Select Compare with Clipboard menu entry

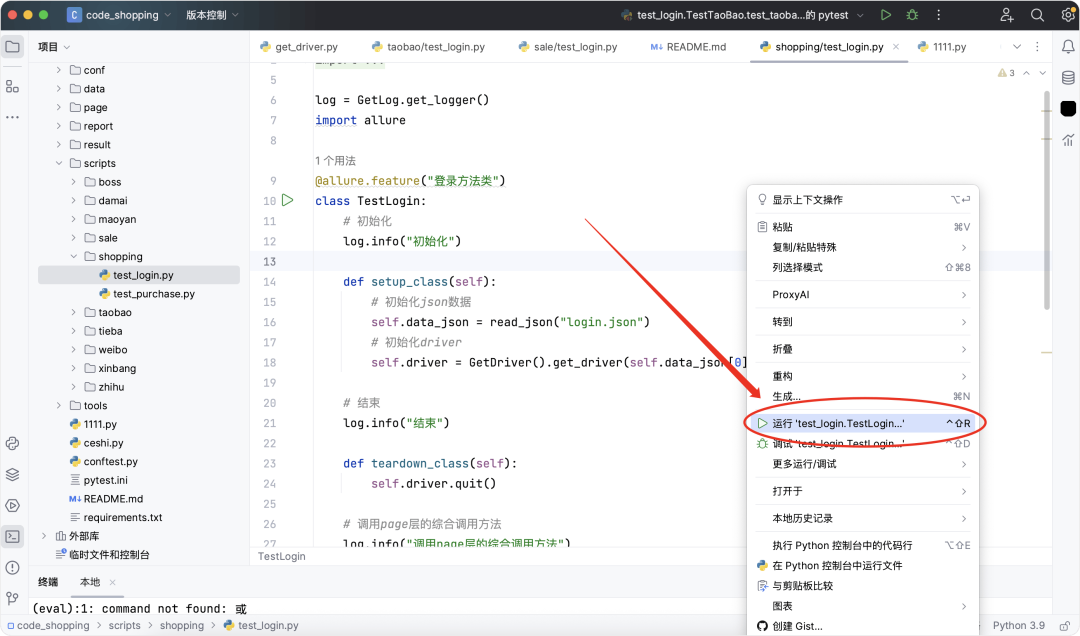click(x=864, y=586)
